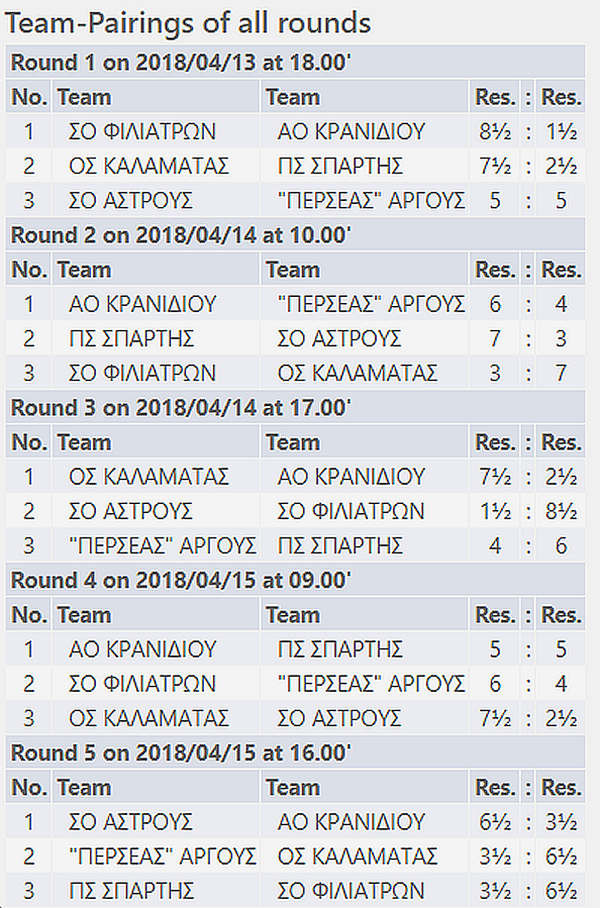Screen dimensions: 600x908
Task: Click ΣΟ ΑΣΤΡΟΥΣ in Round 5 pairing 1
Action: pos(130,822)
